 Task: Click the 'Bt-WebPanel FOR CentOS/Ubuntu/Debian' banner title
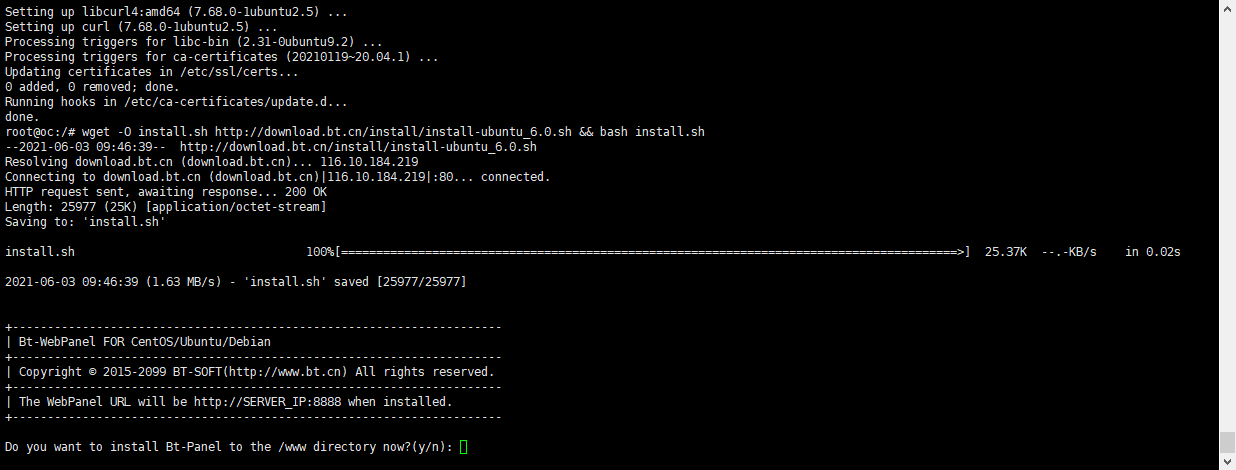click(x=144, y=342)
